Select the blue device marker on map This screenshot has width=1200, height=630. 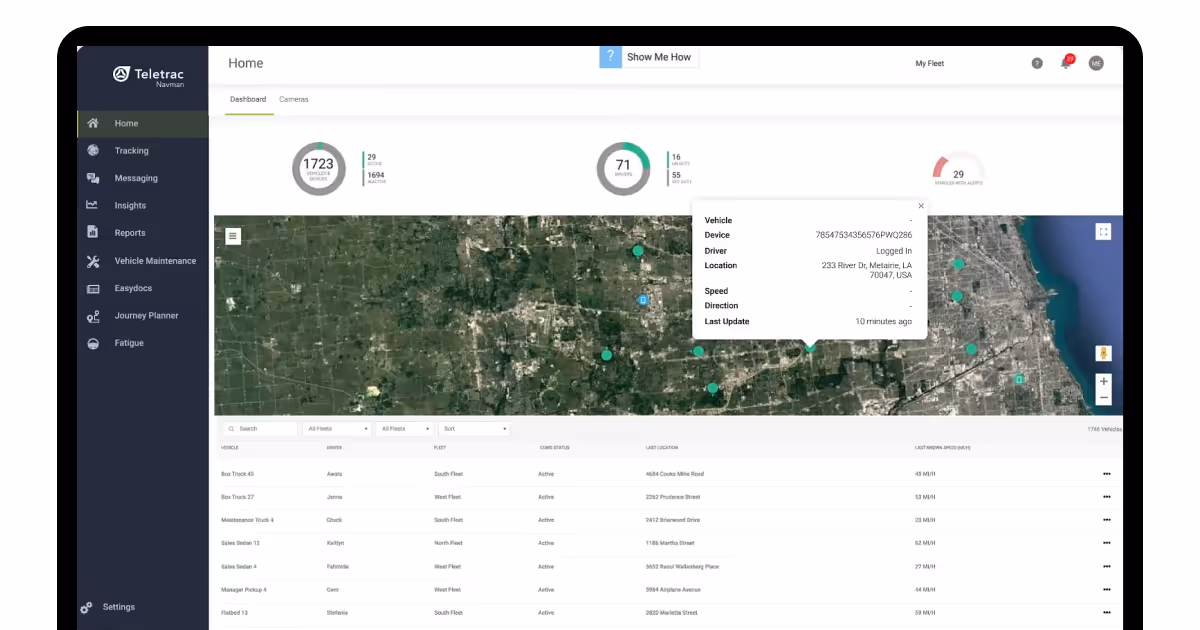tap(643, 299)
